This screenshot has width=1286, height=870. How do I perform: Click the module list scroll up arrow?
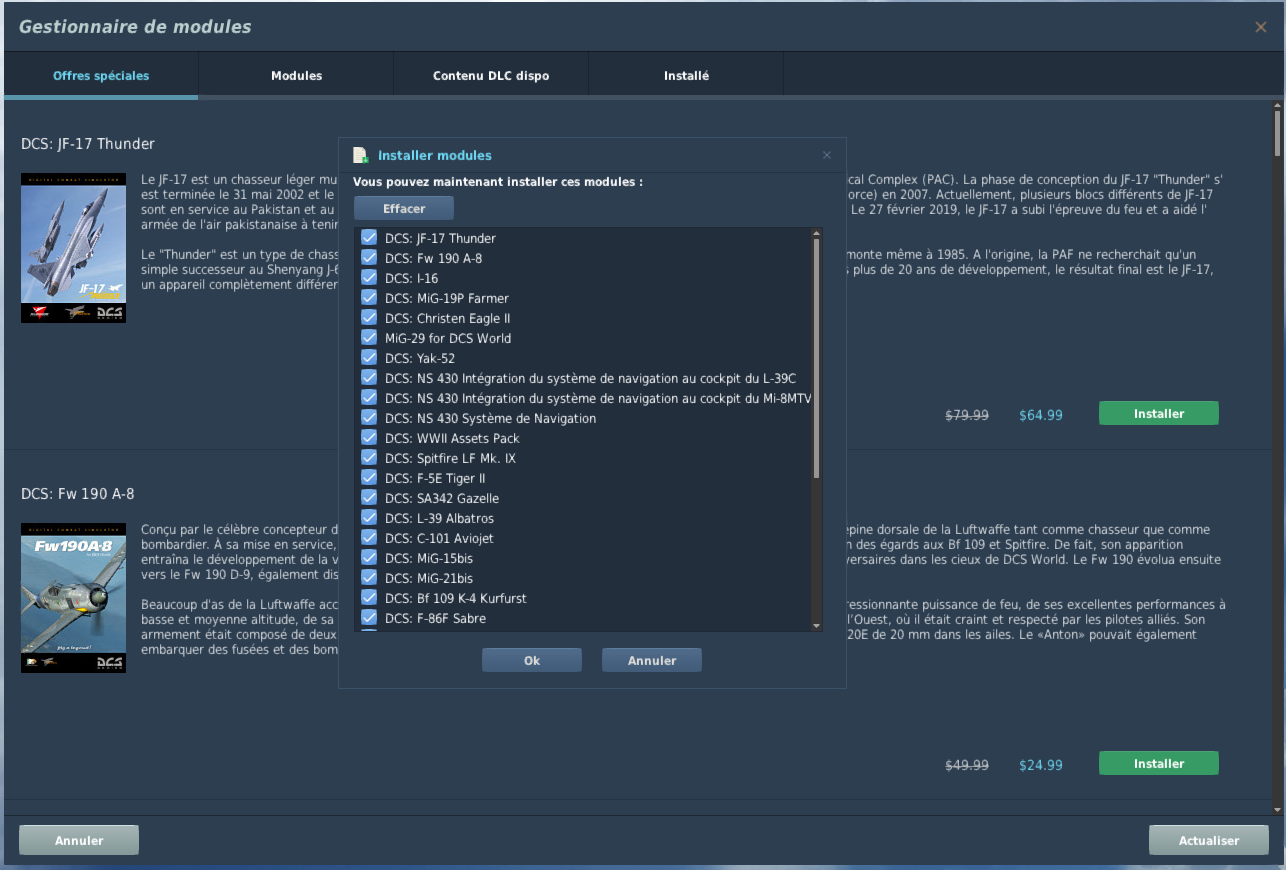click(x=816, y=233)
